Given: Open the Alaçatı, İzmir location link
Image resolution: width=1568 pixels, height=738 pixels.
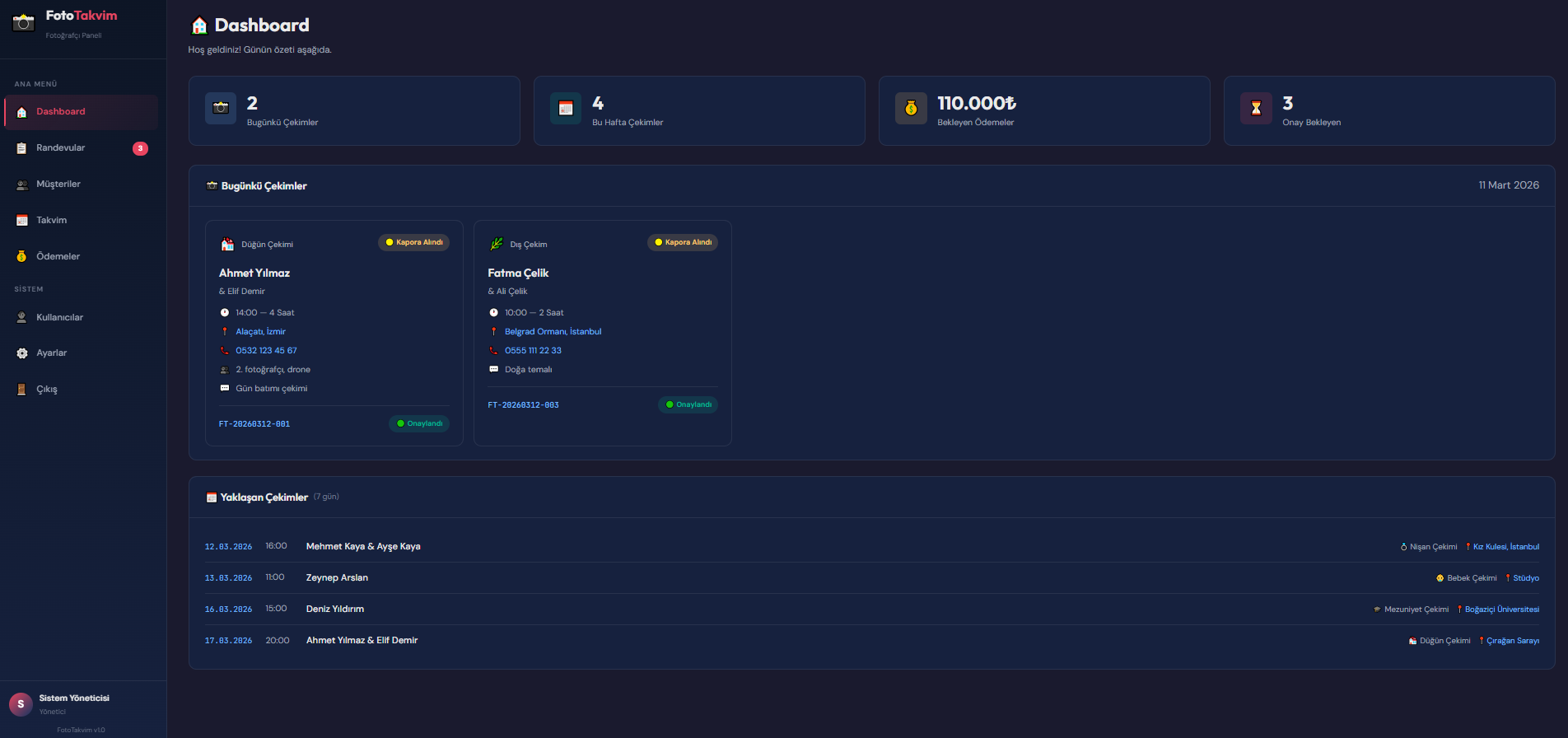Looking at the screenshot, I should click(x=260, y=332).
